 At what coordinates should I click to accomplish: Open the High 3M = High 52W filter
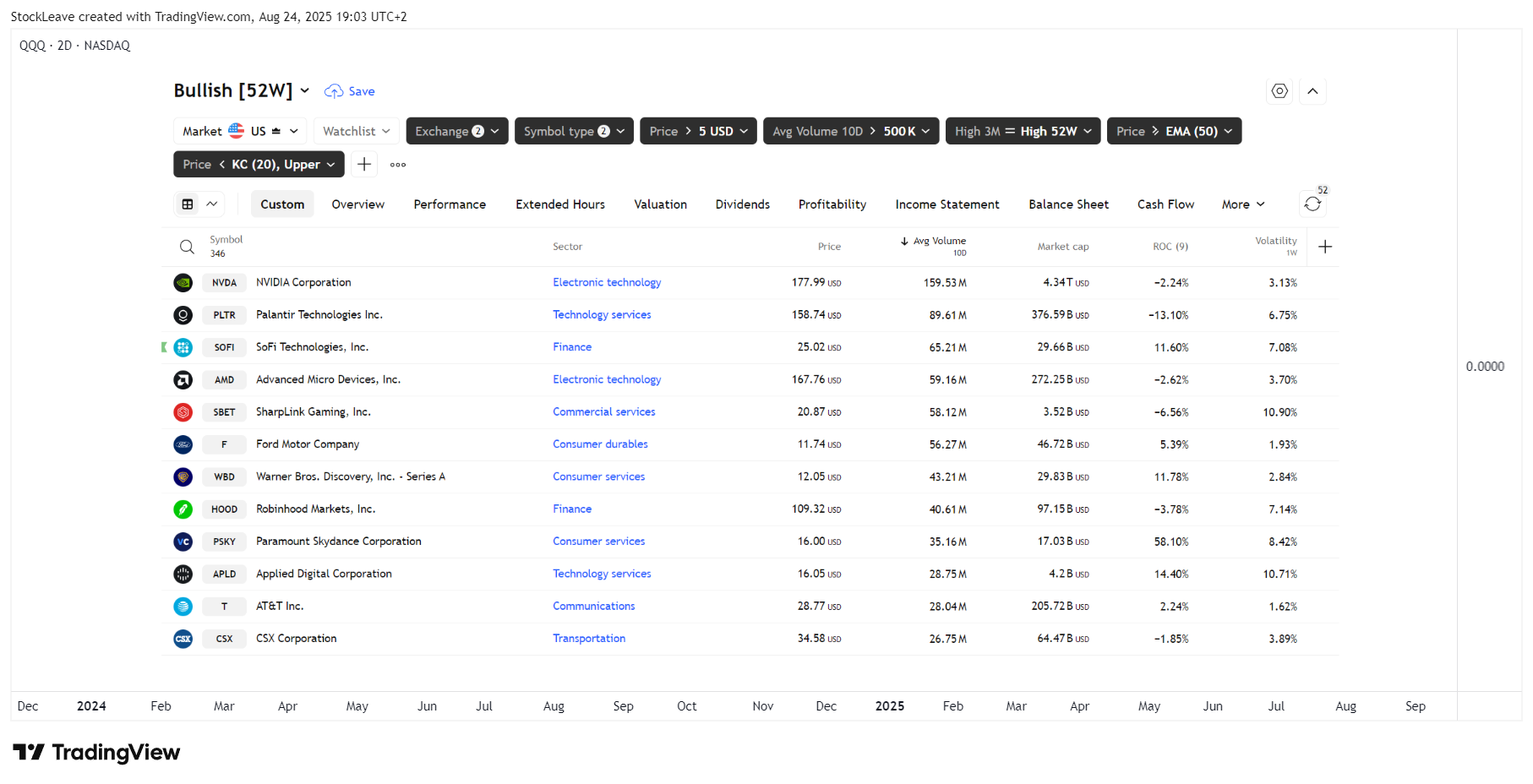tap(1023, 131)
